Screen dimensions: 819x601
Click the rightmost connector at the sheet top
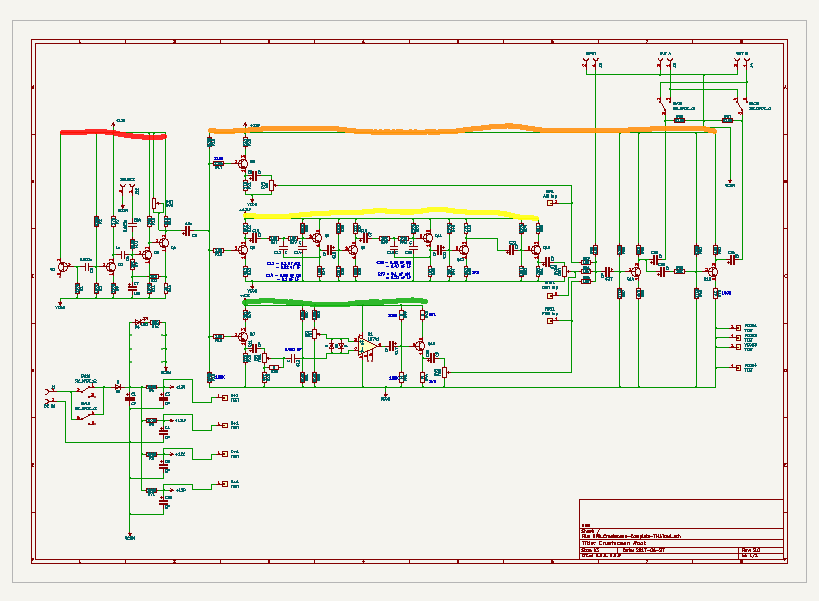[x=741, y=64]
